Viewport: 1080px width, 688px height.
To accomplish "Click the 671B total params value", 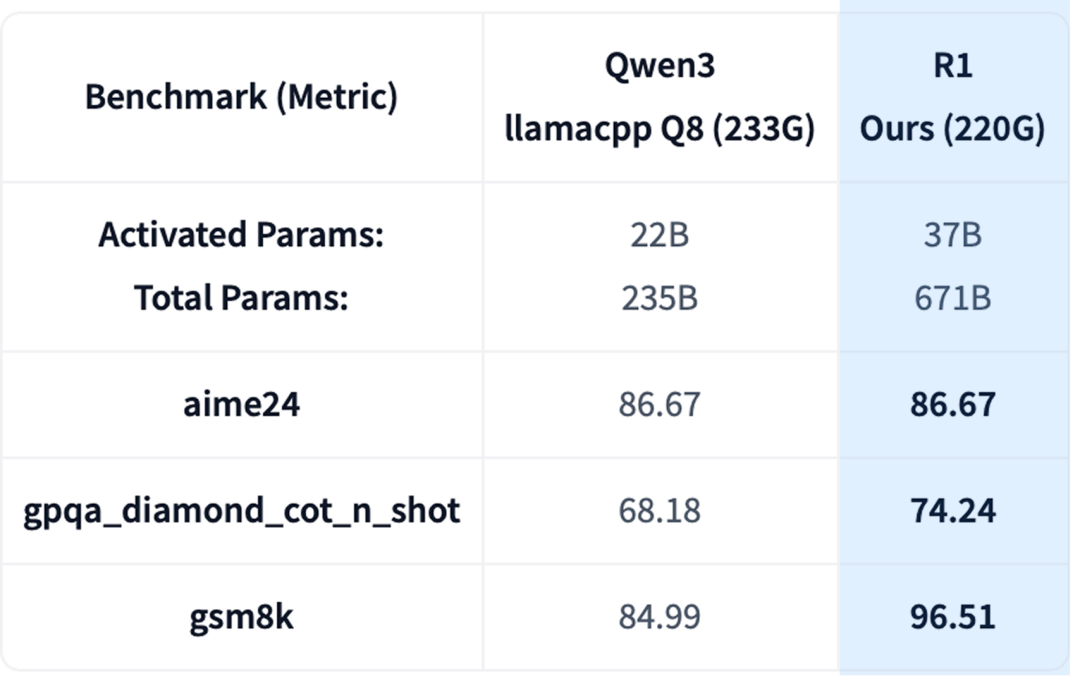I will tap(952, 298).
